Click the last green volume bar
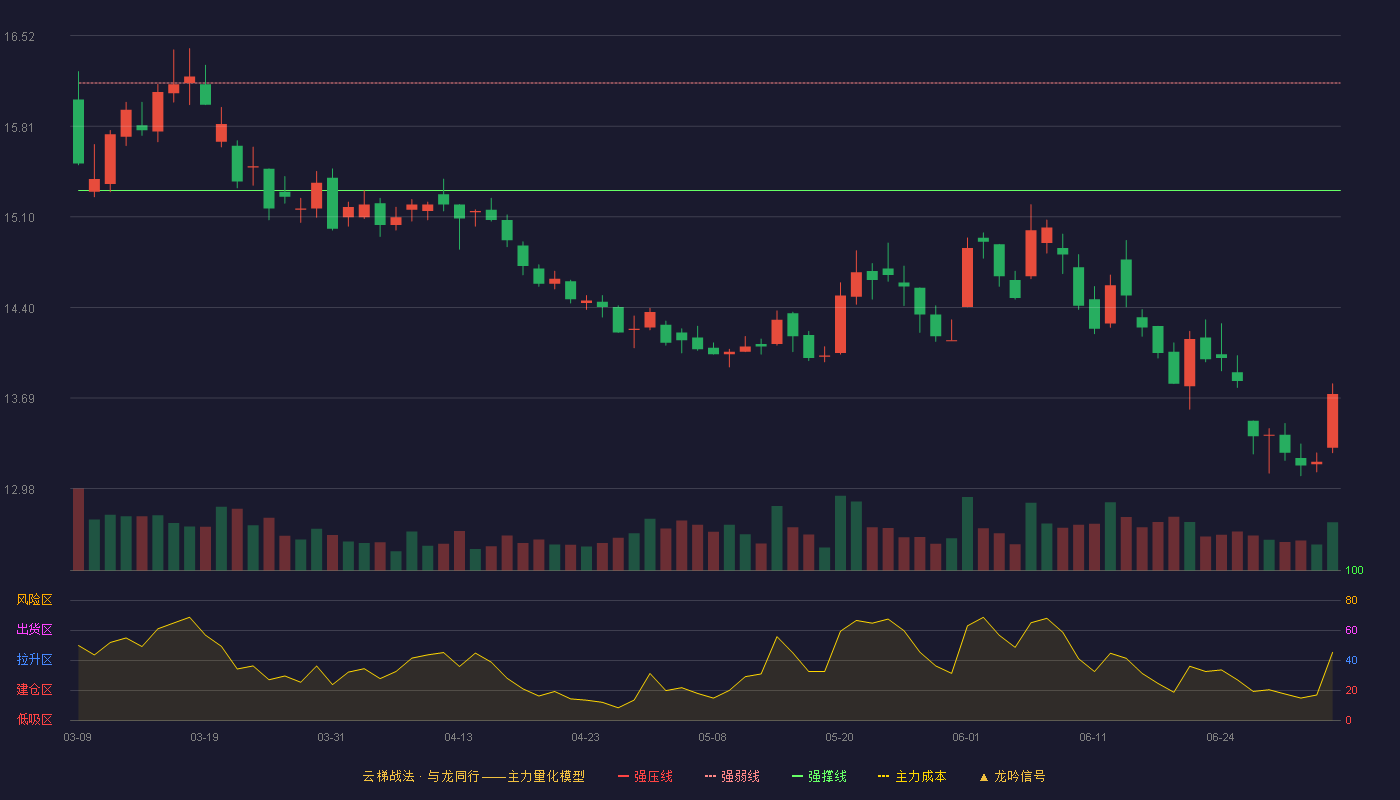This screenshot has height=800, width=1400. pyautogui.click(x=1332, y=546)
